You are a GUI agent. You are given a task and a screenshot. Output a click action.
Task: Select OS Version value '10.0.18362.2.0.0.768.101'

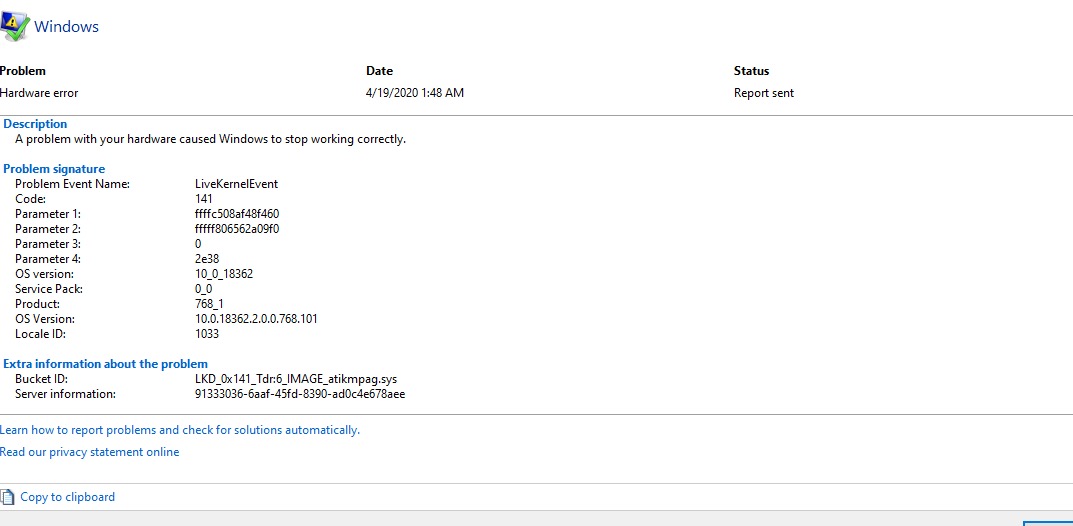pyautogui.click(x=256, y=319)
